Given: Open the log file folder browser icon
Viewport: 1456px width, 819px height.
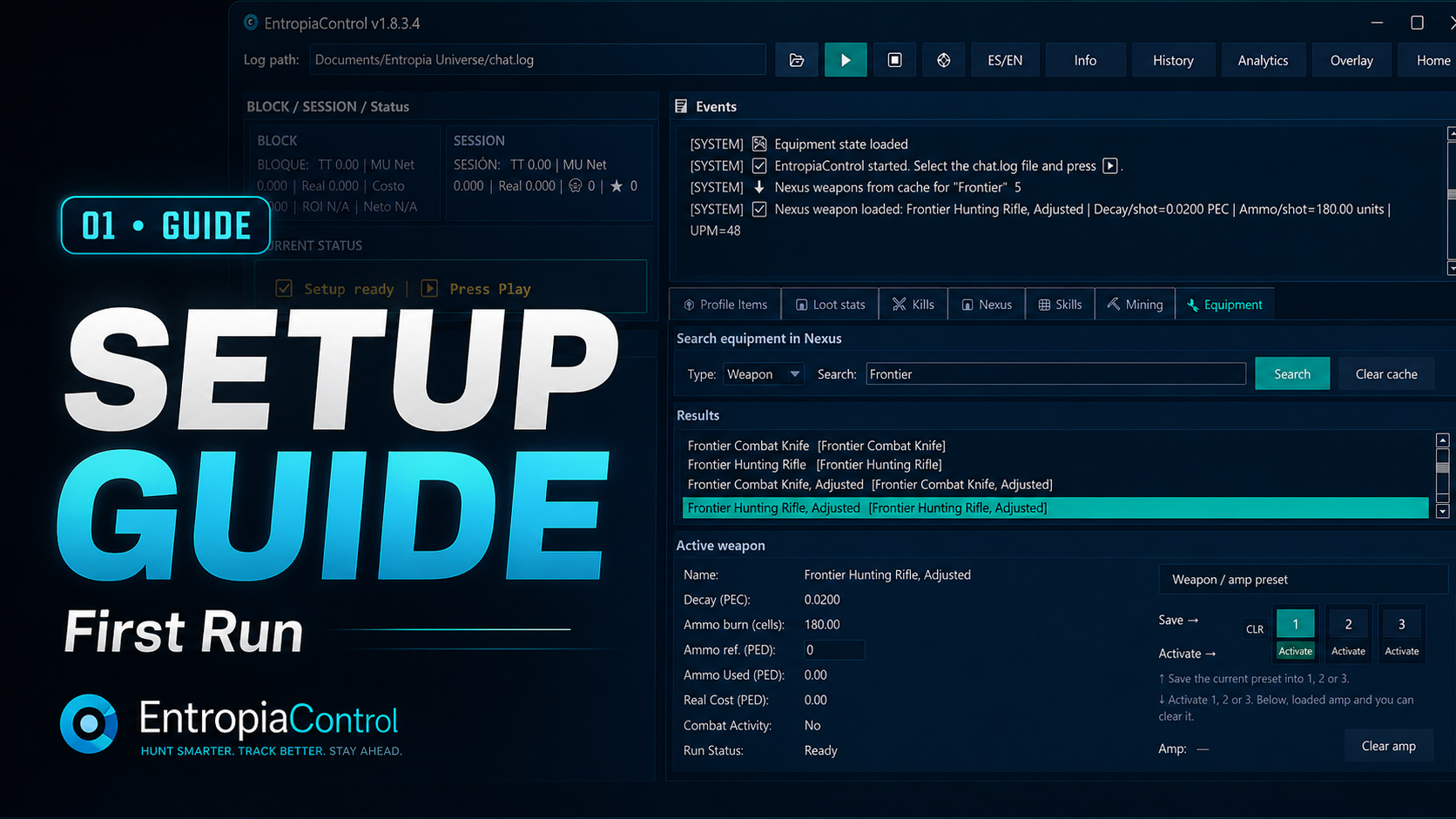Looking at the screenshot, I should click(796, 60).
